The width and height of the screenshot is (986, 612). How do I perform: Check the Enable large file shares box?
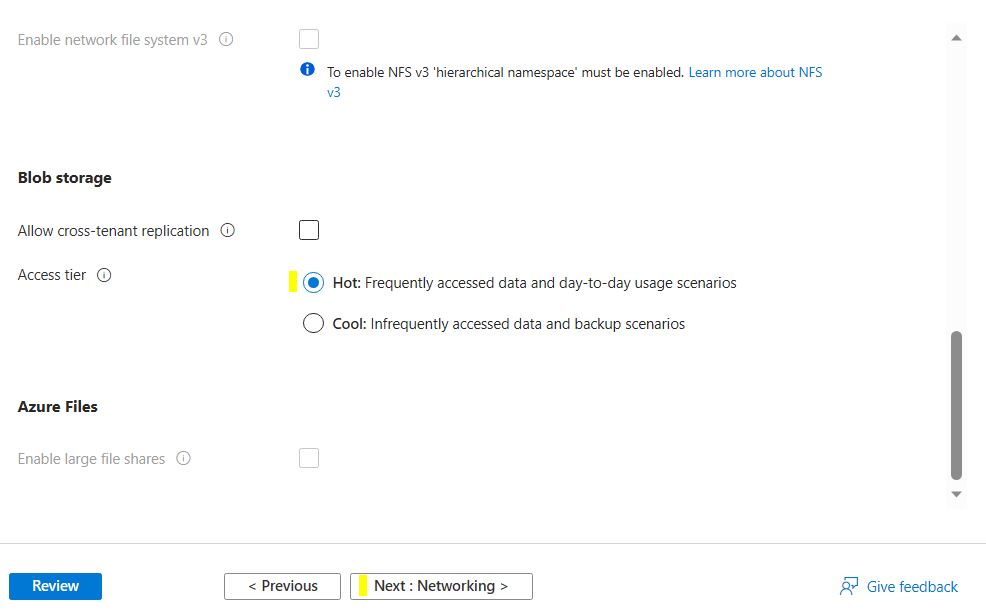pos(309,459)
